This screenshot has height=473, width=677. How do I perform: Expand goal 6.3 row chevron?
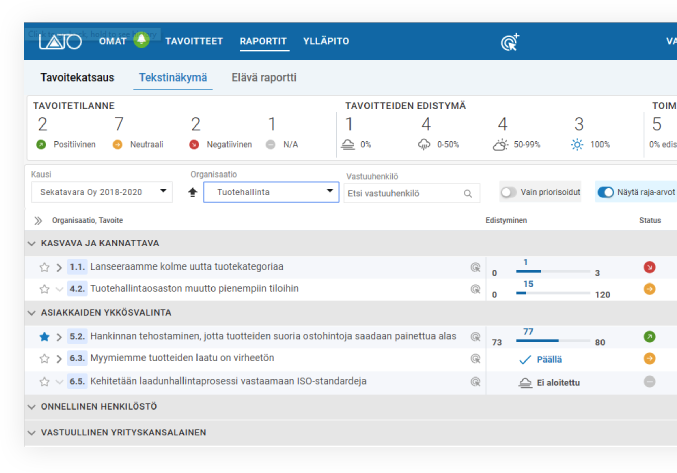pos(59,359)
